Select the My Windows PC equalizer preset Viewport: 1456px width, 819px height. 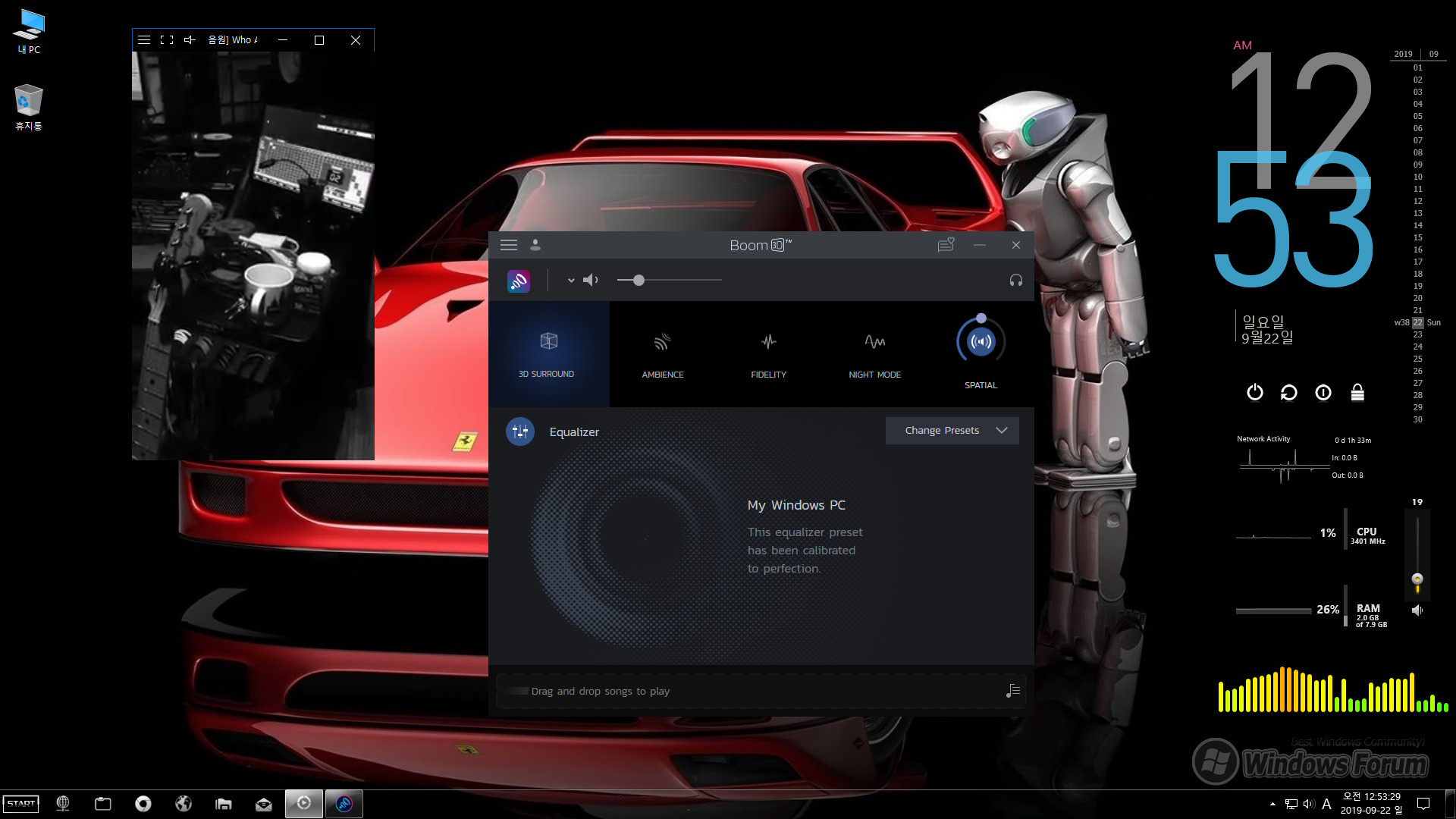796,504
